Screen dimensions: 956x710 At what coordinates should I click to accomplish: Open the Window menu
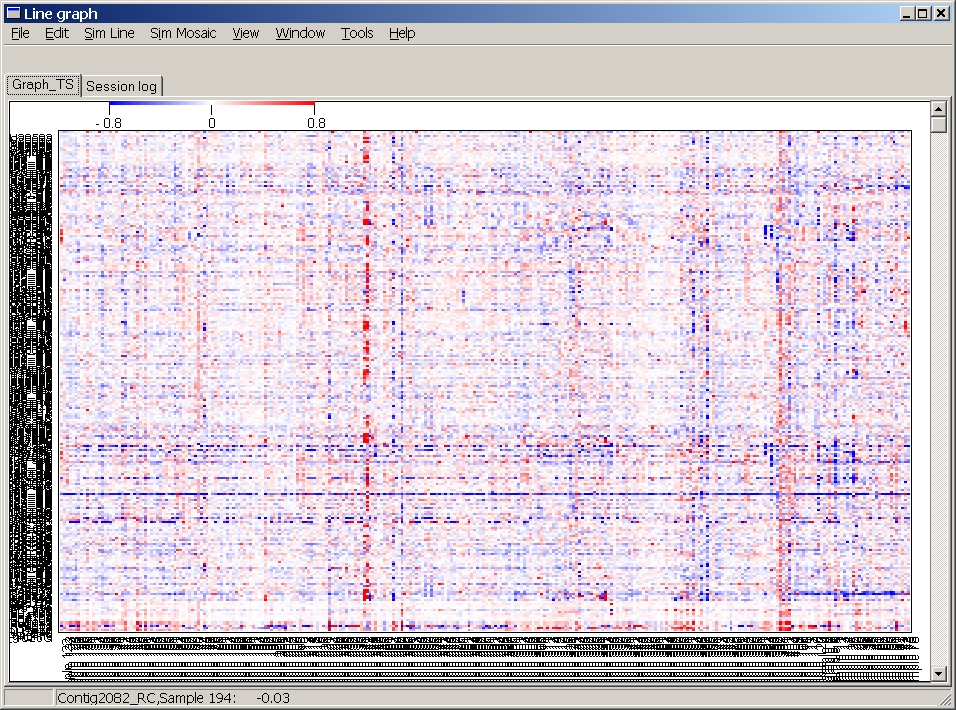coord(300,33)
